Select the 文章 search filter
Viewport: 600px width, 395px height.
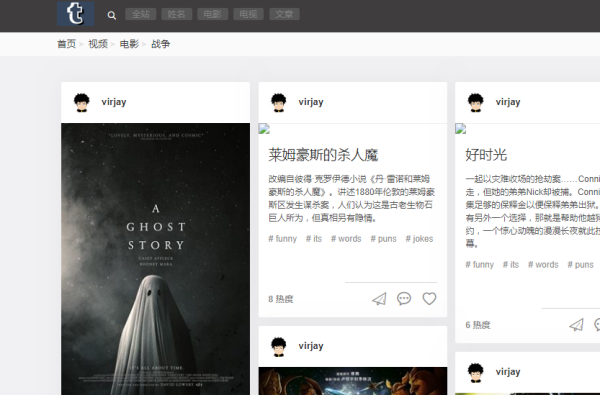(x=284, y=14)
